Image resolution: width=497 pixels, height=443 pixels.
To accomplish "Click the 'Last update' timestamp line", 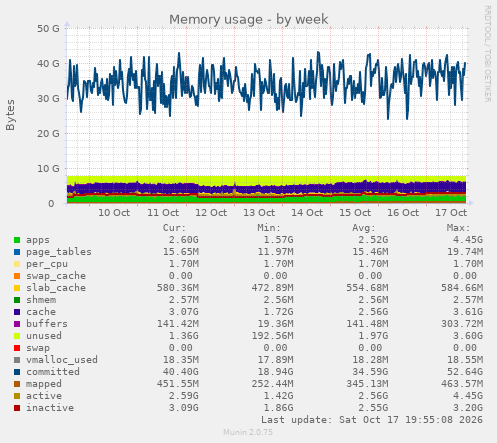I will coord(372,420).
